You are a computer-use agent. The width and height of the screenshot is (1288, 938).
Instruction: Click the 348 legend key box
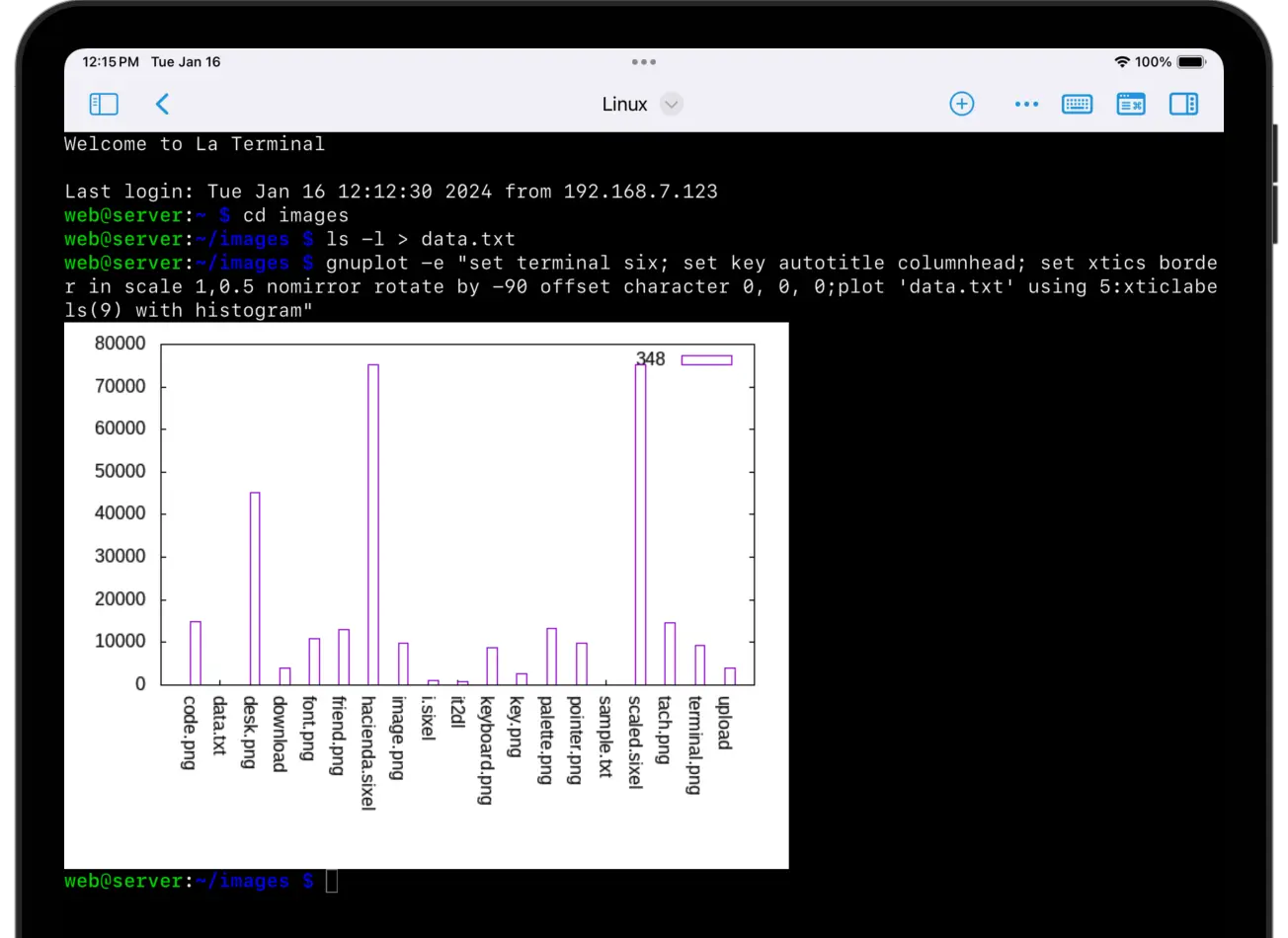pos(706,360)
